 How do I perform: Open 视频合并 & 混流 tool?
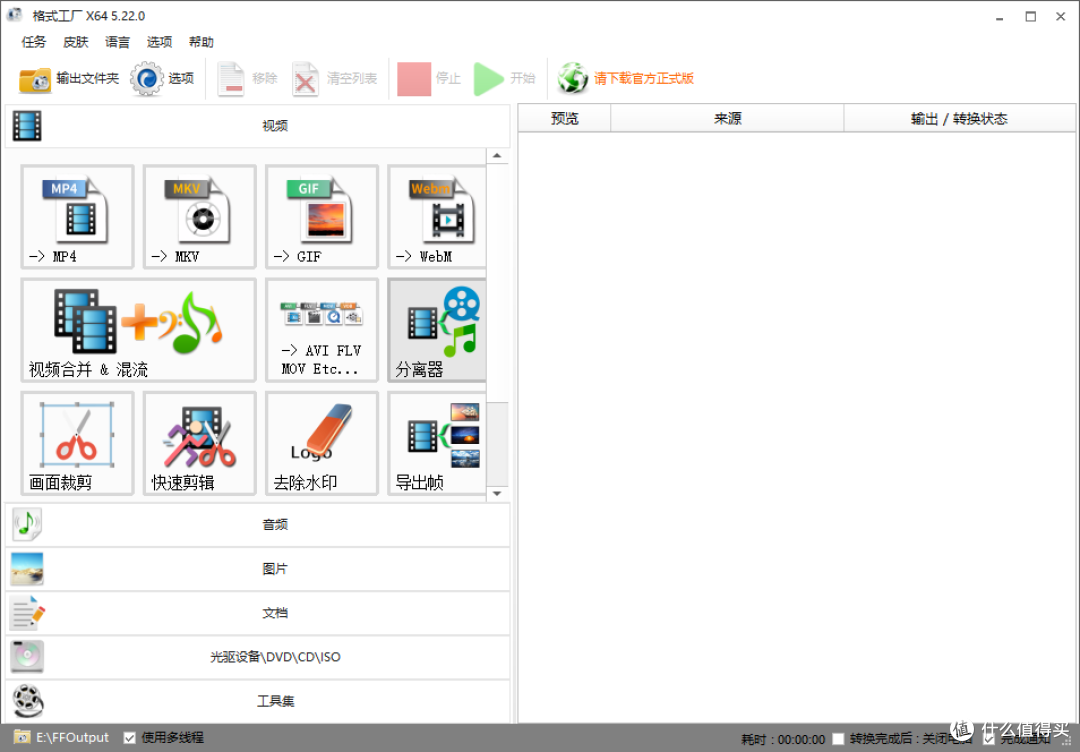point(138,330)
